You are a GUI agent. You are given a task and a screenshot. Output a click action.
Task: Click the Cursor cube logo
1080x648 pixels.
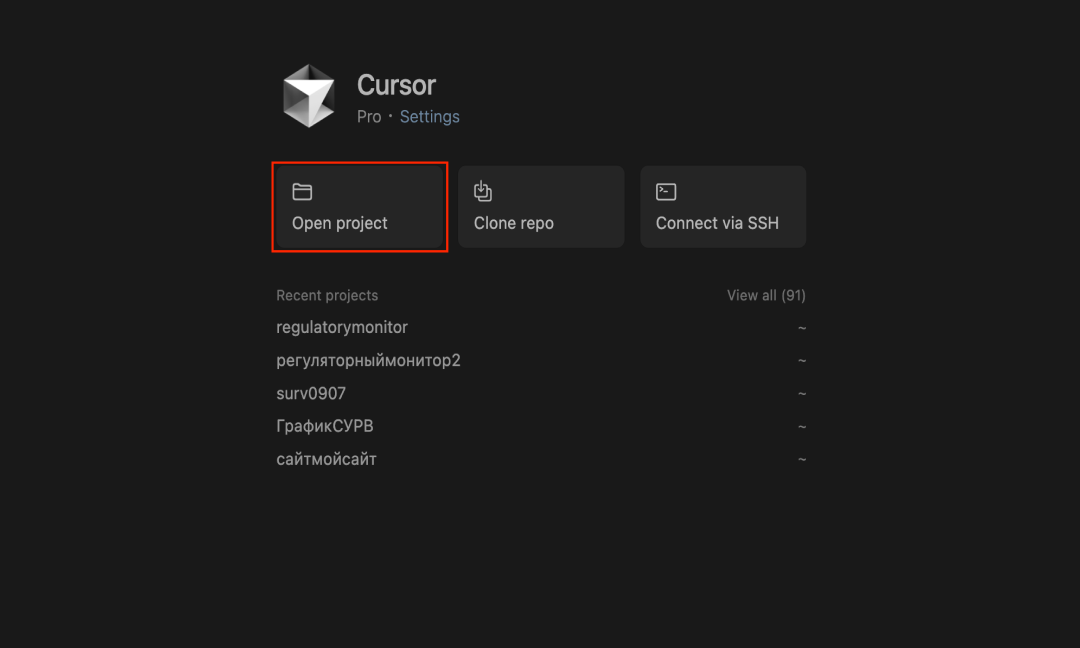307,97
